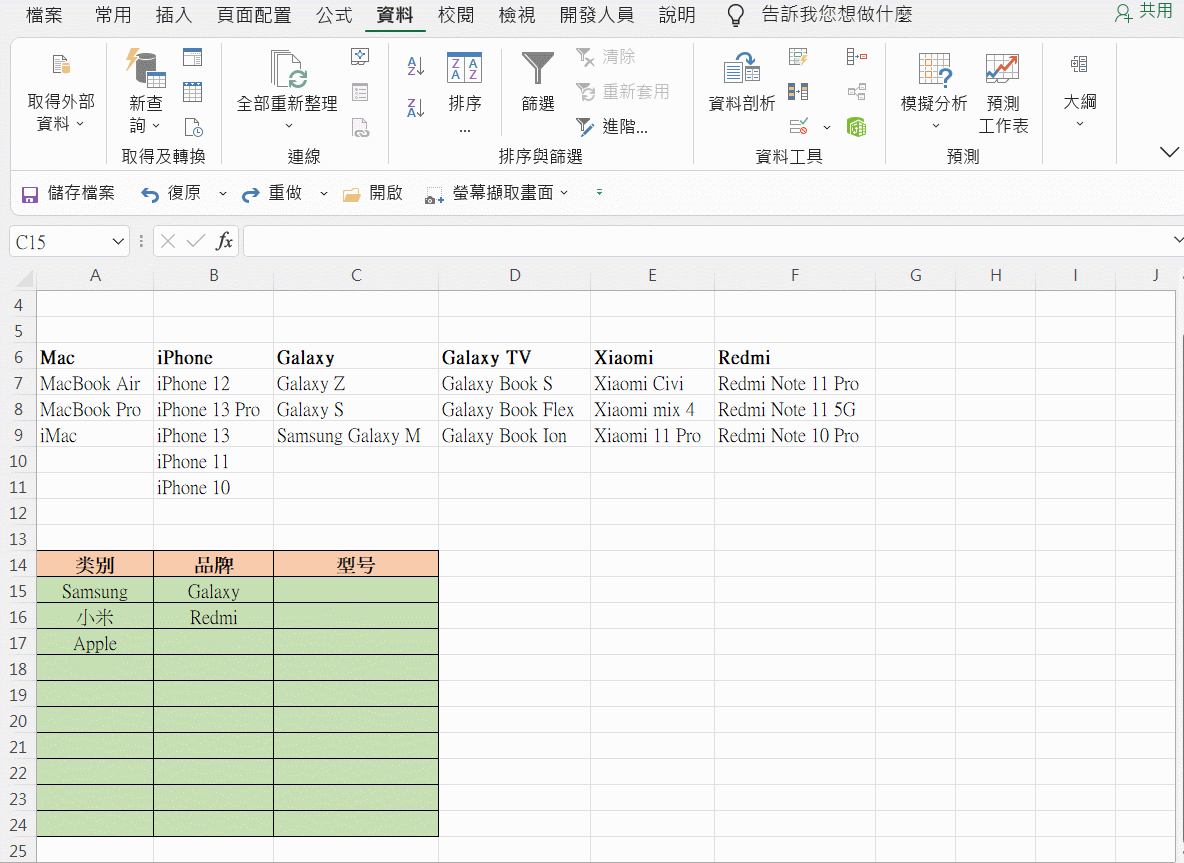Switch to the 插入 tab
Viewport: 1184px width, 863px height.
(x=174, y=15)
